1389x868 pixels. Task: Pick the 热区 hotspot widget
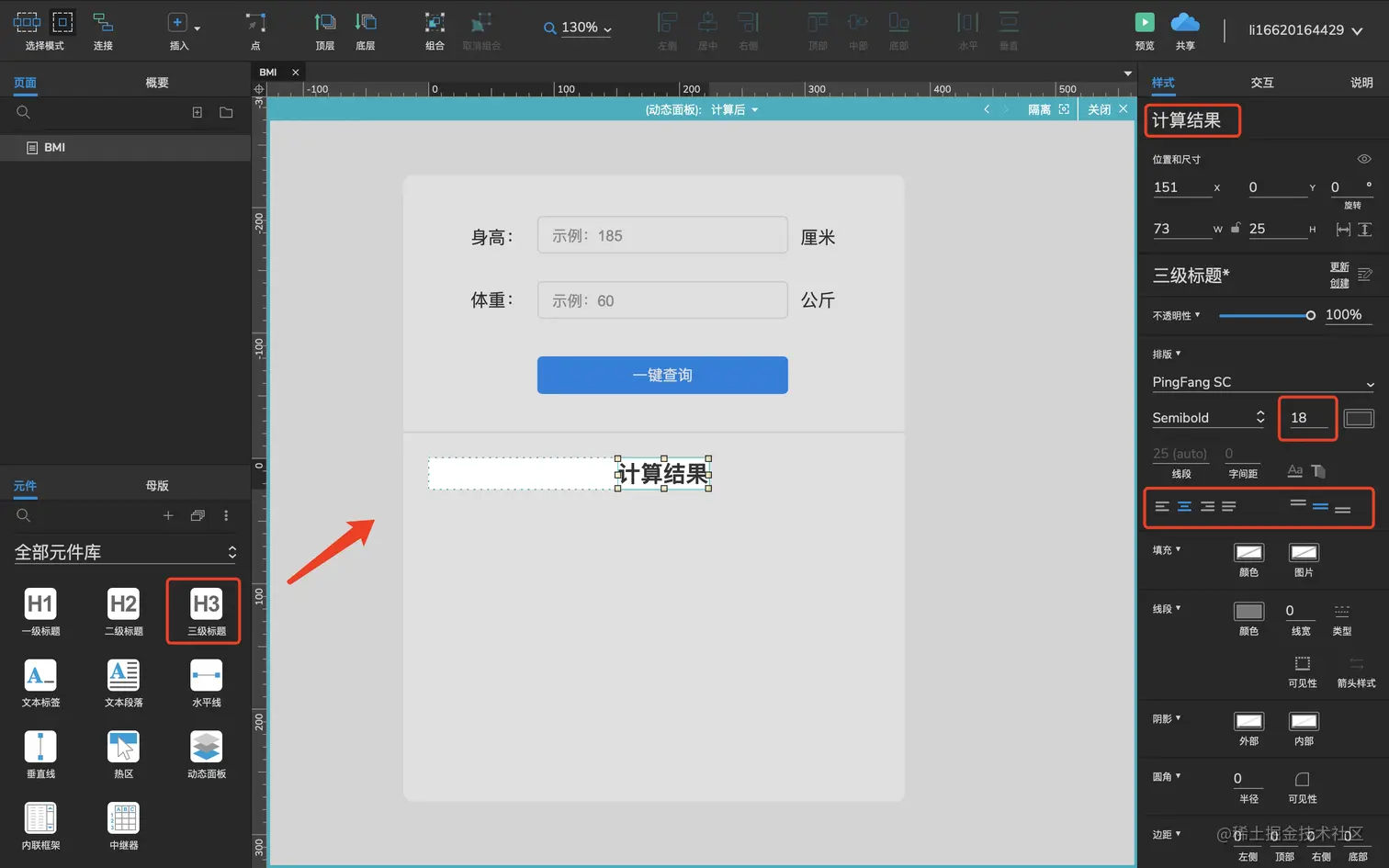tap(123, 747)
